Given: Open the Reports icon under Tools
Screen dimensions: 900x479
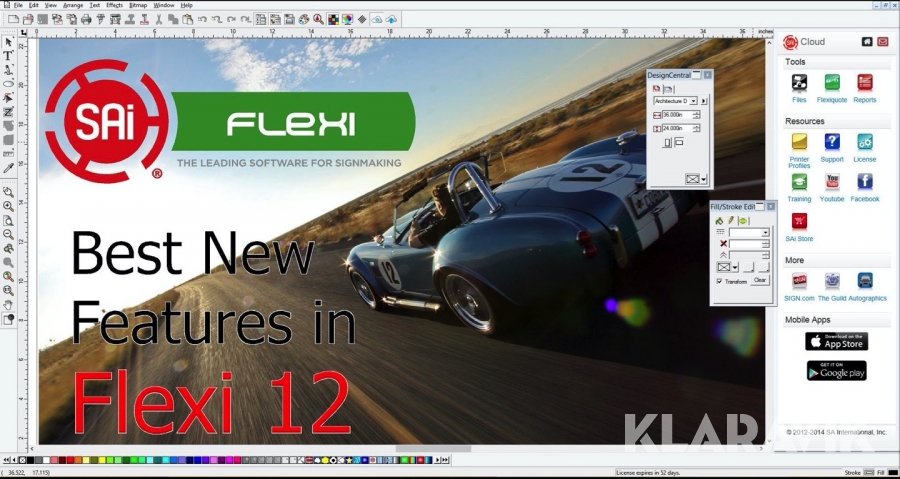Looking at the screenshot, I should coord(865,83).
